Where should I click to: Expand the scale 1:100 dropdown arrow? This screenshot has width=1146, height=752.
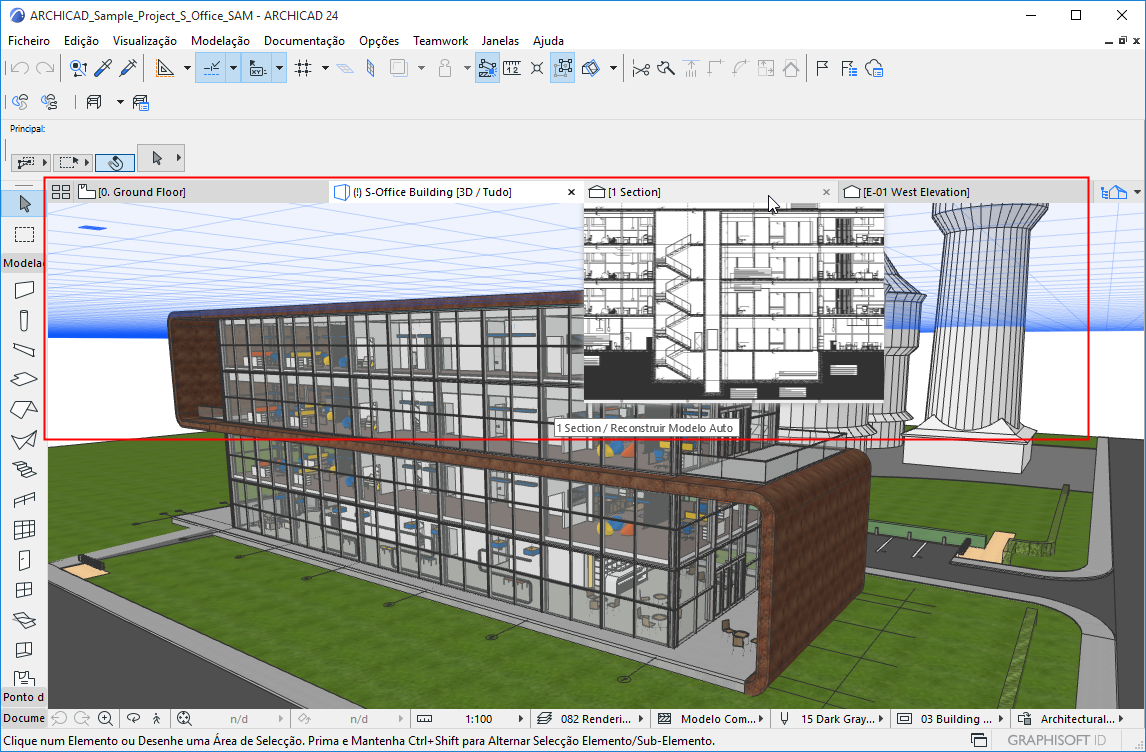point(520,718)
